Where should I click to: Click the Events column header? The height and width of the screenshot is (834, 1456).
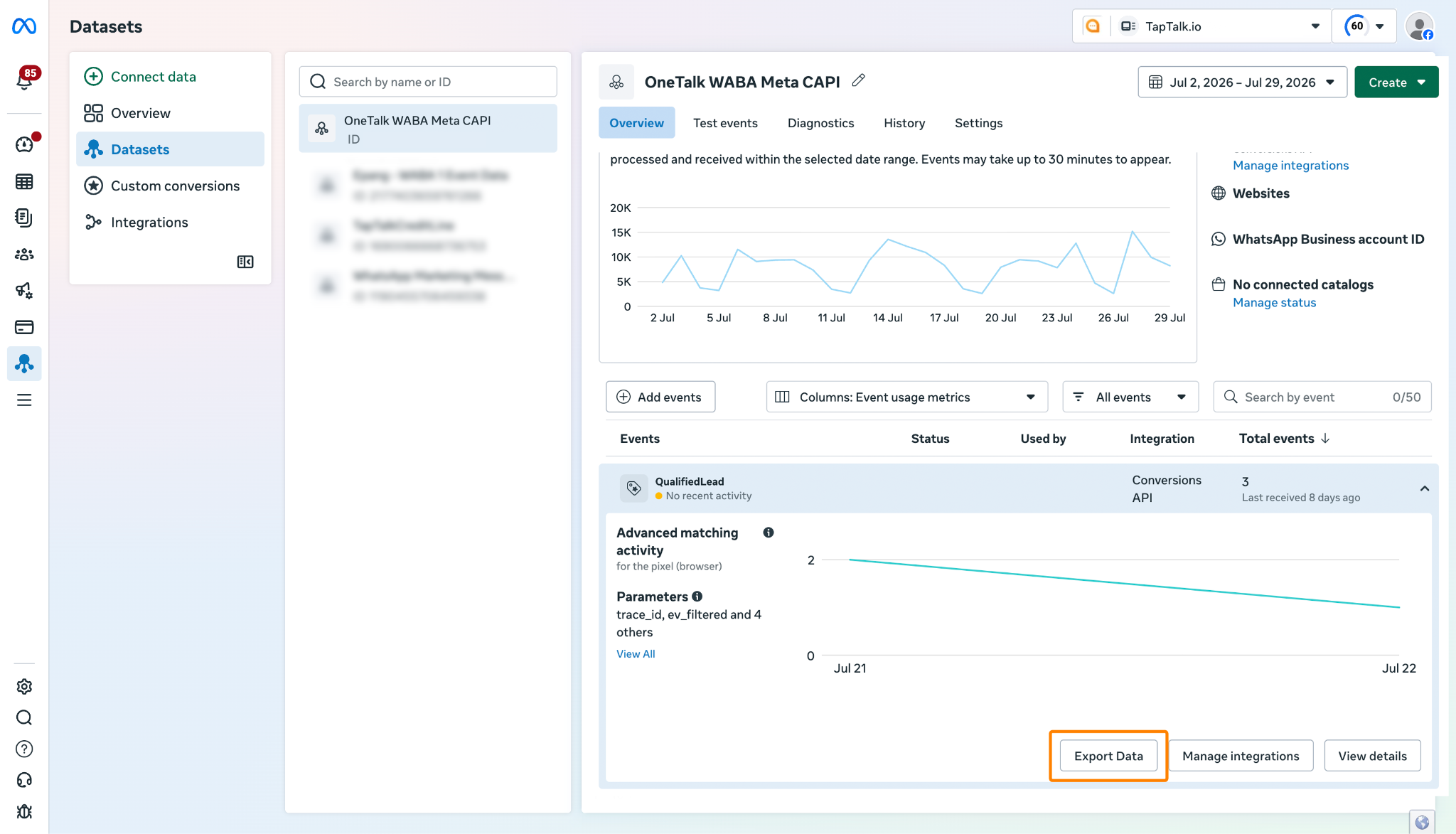coord(640,439)
